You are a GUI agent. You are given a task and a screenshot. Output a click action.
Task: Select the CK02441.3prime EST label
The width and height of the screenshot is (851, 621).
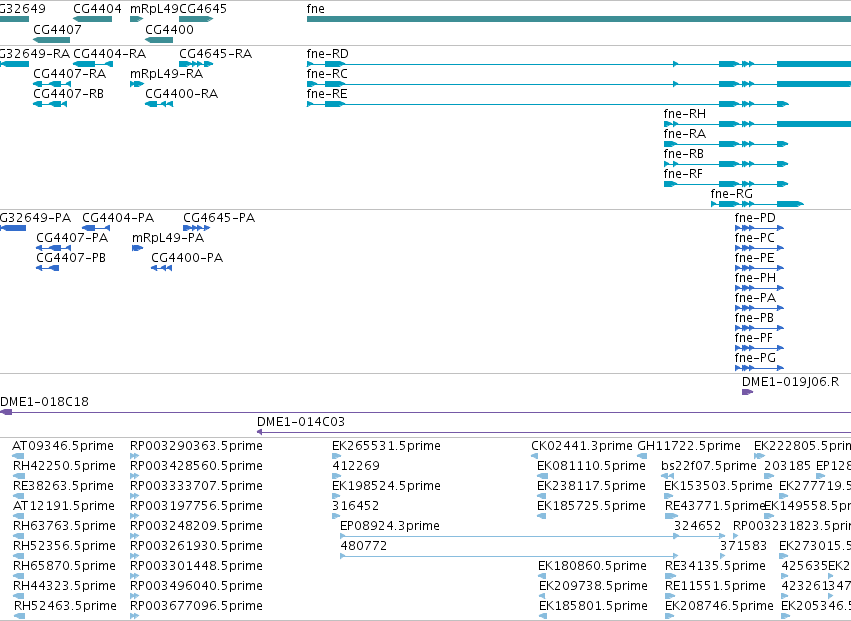[582, 446]
